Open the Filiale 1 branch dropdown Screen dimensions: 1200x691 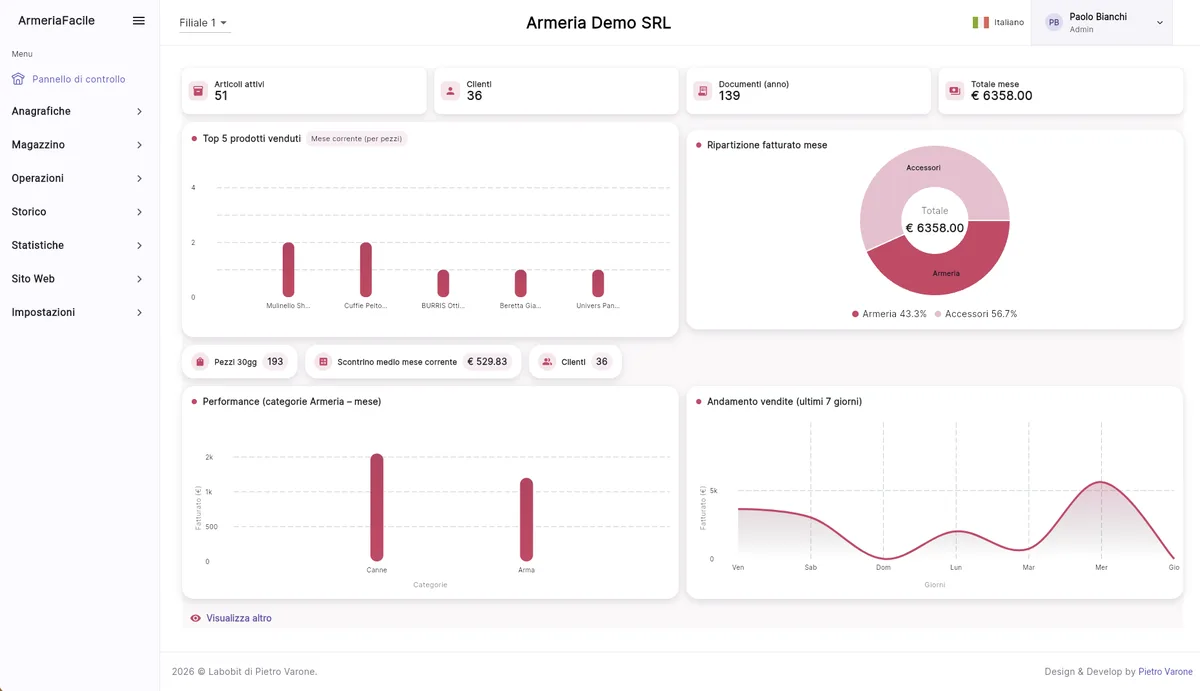pos(204,22)
